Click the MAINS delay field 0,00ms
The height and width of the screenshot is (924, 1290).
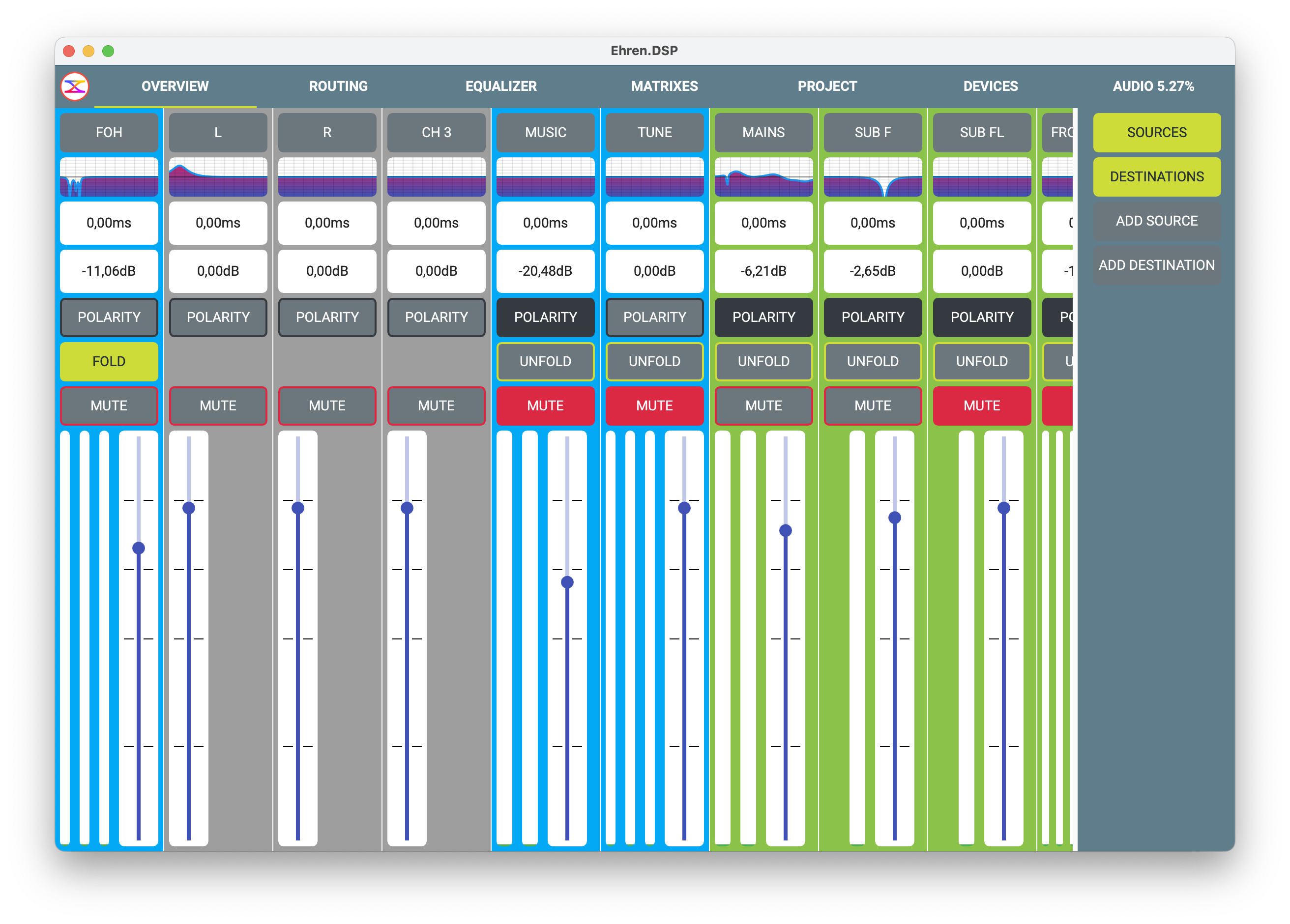[x=763, y=223]
